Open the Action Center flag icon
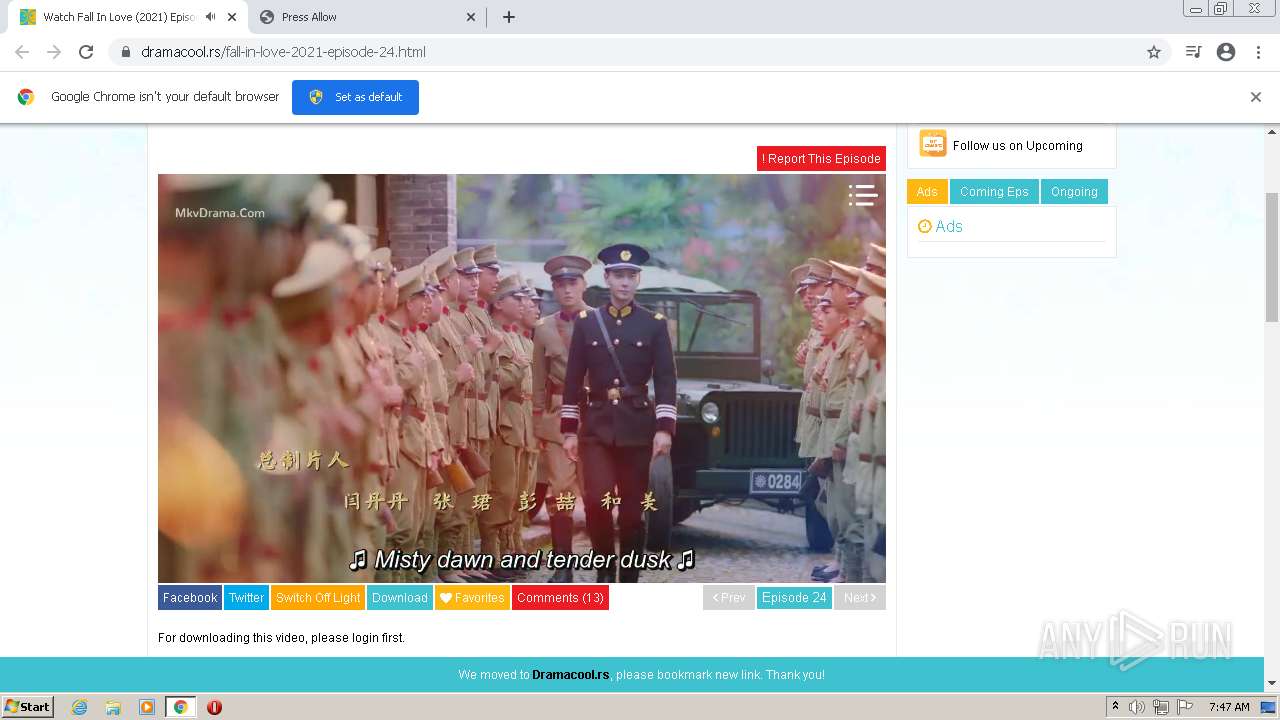This screenshot has height=720, width=1280. 1185,707
